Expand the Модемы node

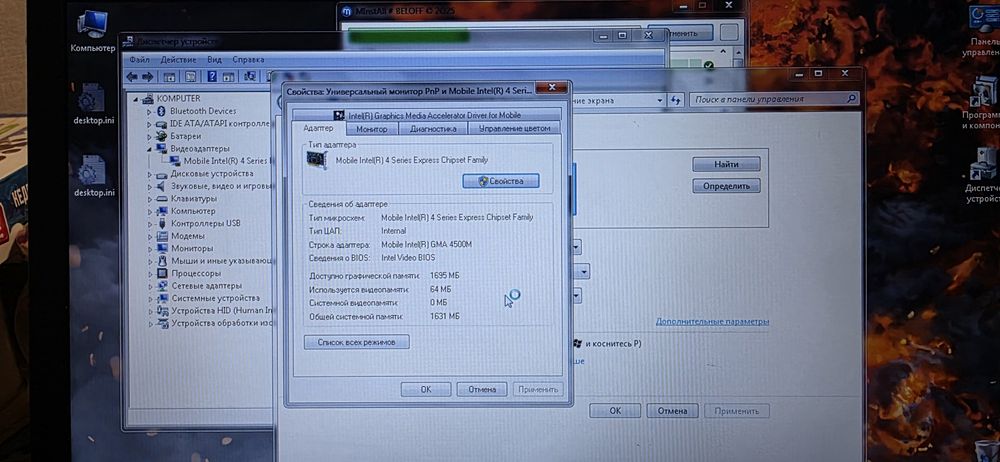click(149, 236)
